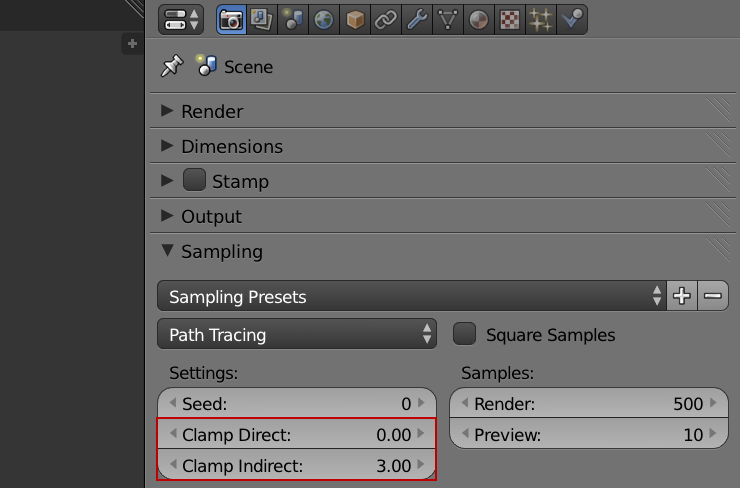
Task: Open the Material sphere tab
Action: click(x=479, y=20)
